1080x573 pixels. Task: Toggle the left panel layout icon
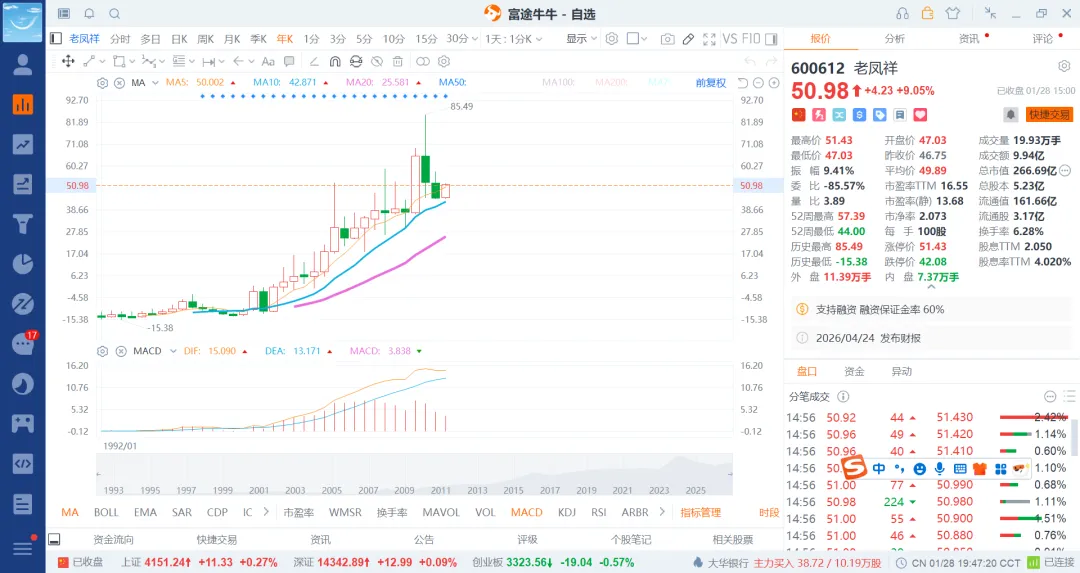(x=56, y=39)
